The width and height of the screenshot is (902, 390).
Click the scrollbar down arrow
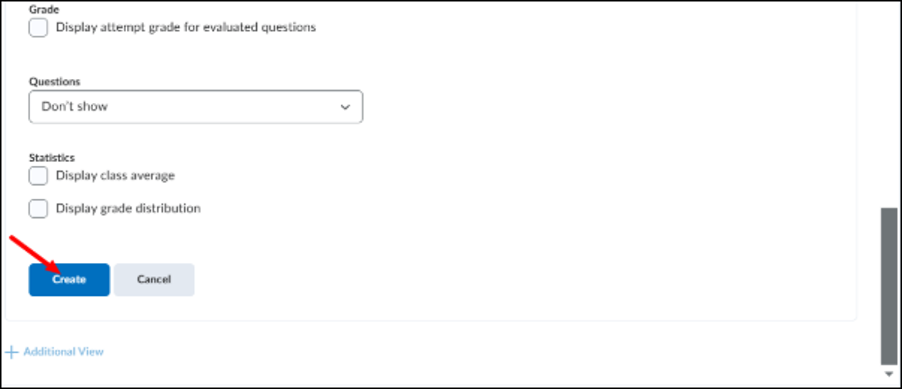(x=889, y=374)
